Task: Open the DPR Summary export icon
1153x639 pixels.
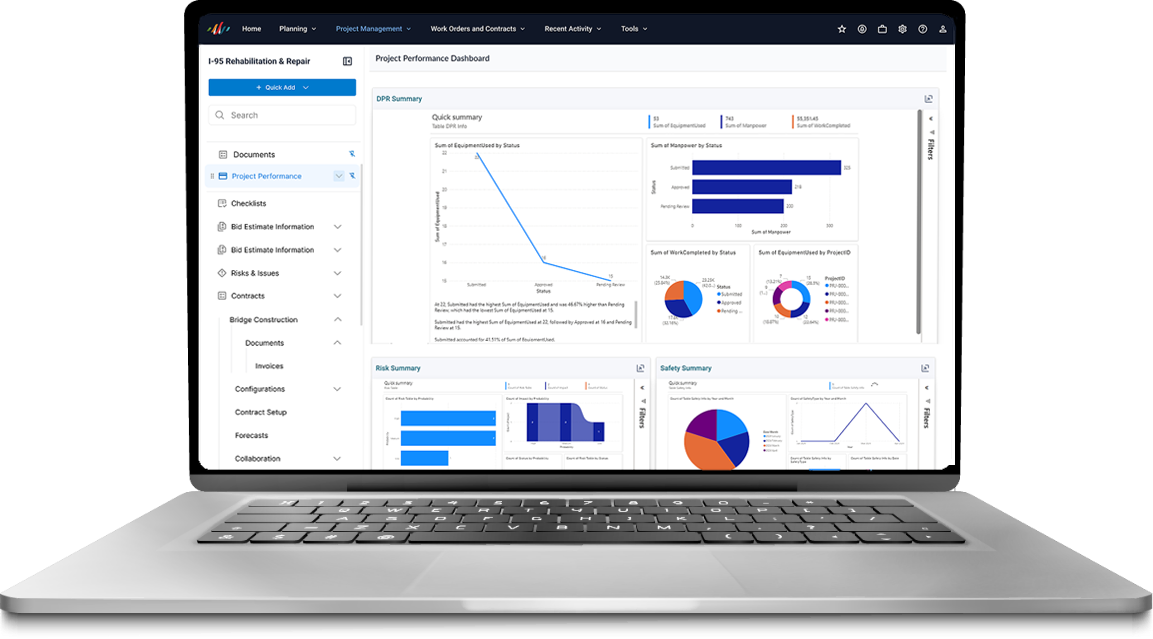Action: pyautogui.click(x=928, y=99)
